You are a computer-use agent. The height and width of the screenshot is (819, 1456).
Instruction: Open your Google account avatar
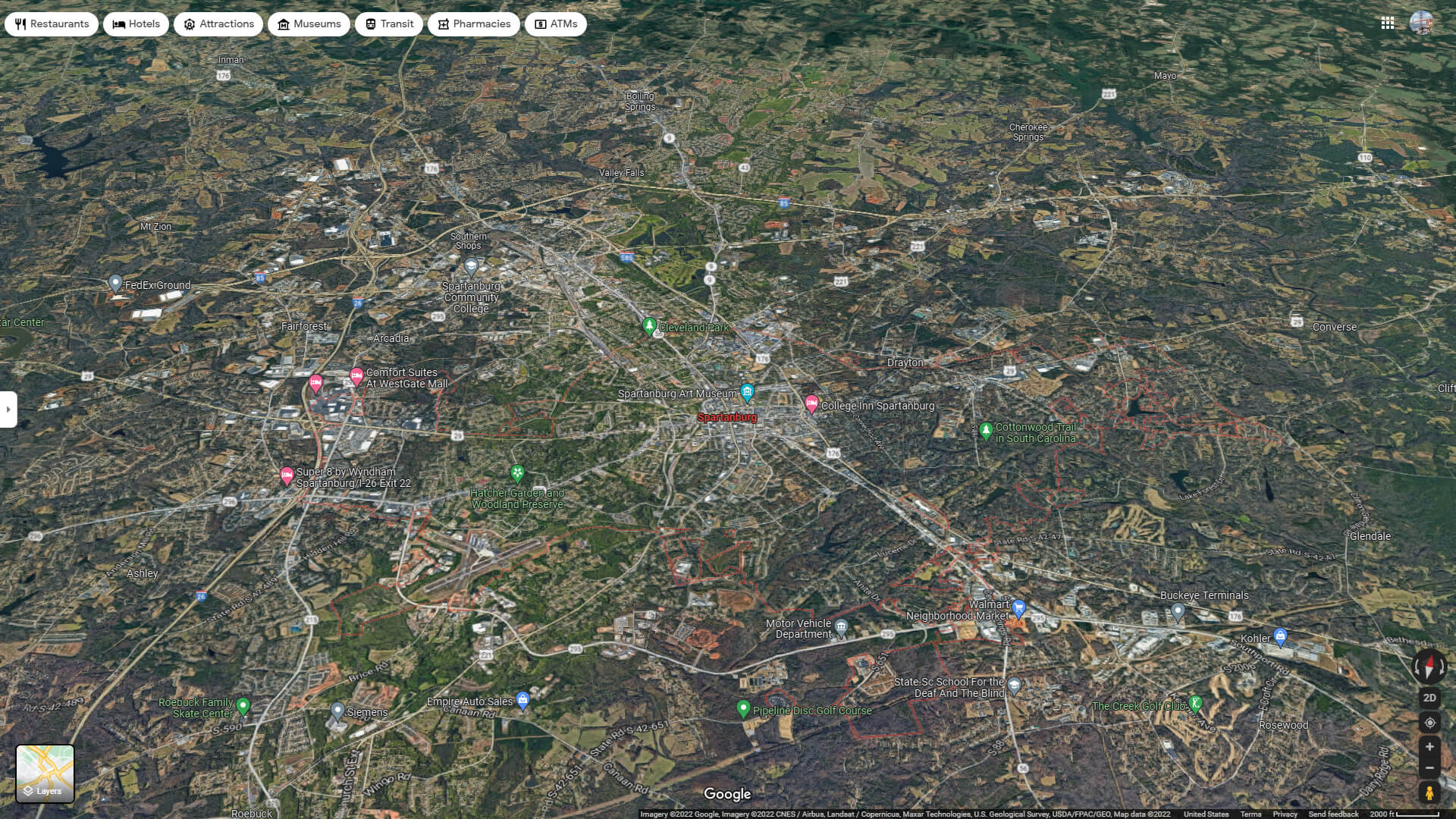(x=1422, y=24)
